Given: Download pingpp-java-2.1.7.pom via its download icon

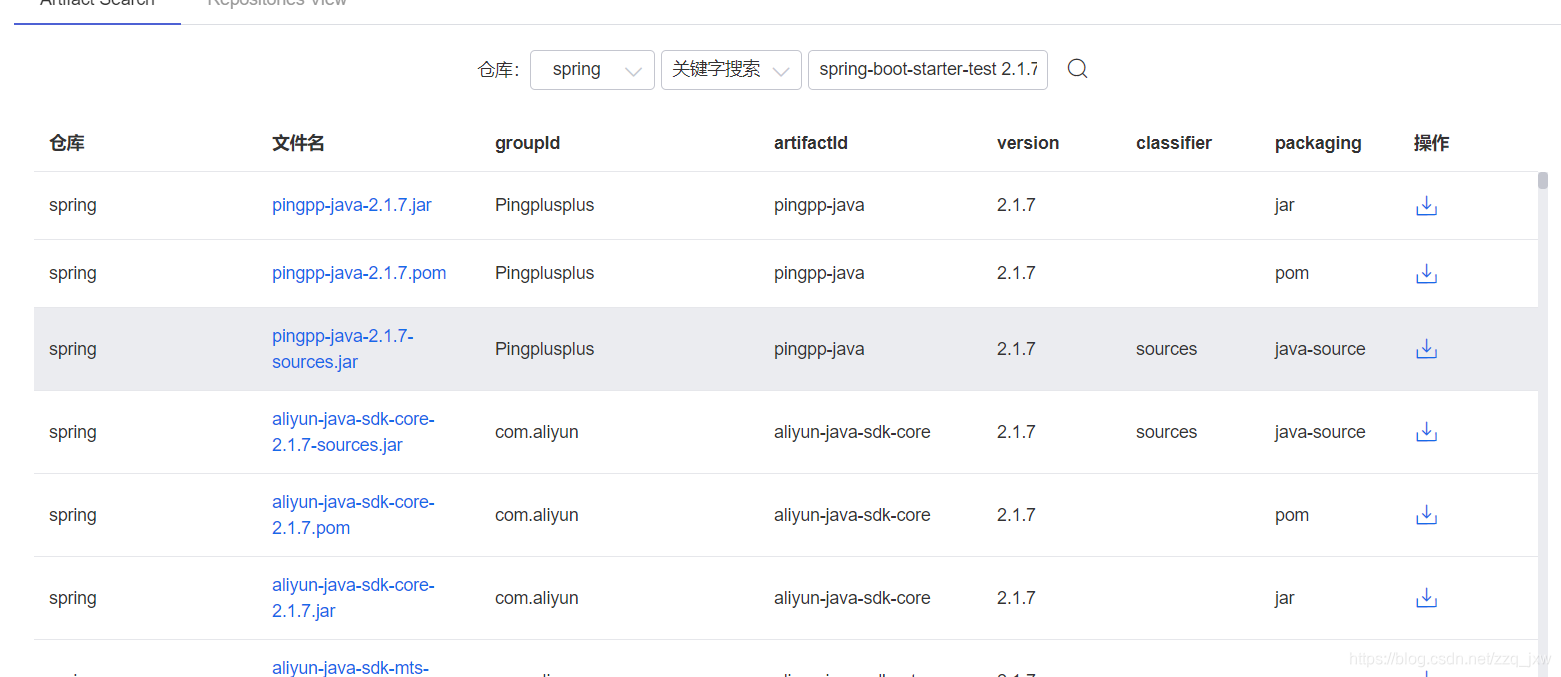Looking at the screenshot, I should click(1427, 274).
